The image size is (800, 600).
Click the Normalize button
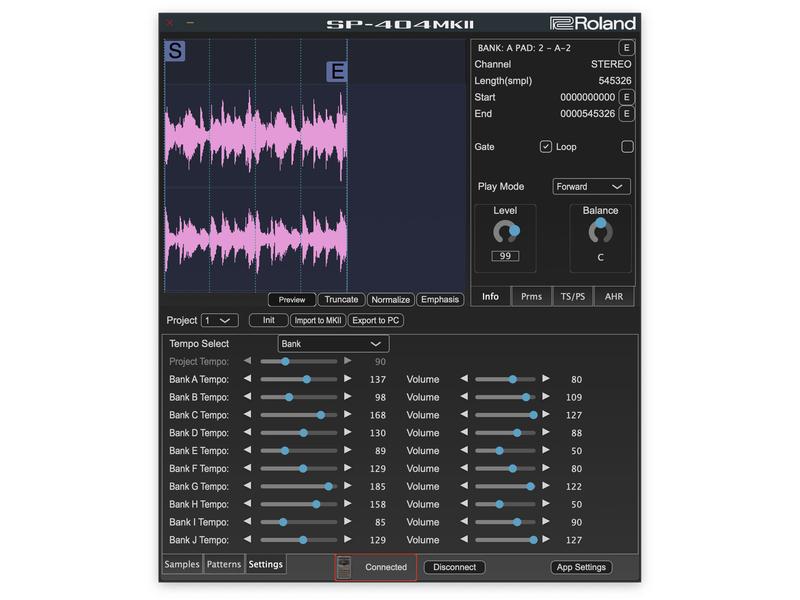coord(390,300)
